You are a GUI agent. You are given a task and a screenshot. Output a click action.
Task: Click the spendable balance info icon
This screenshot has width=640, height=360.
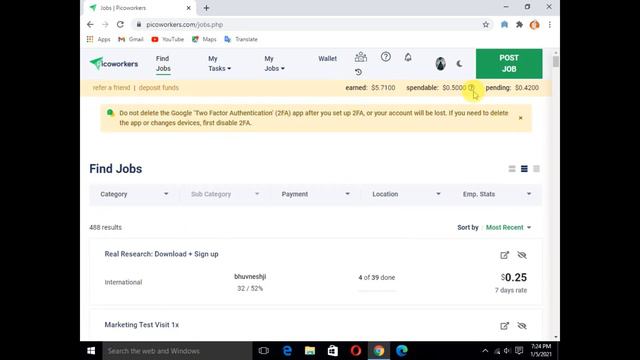click(471, 88)
